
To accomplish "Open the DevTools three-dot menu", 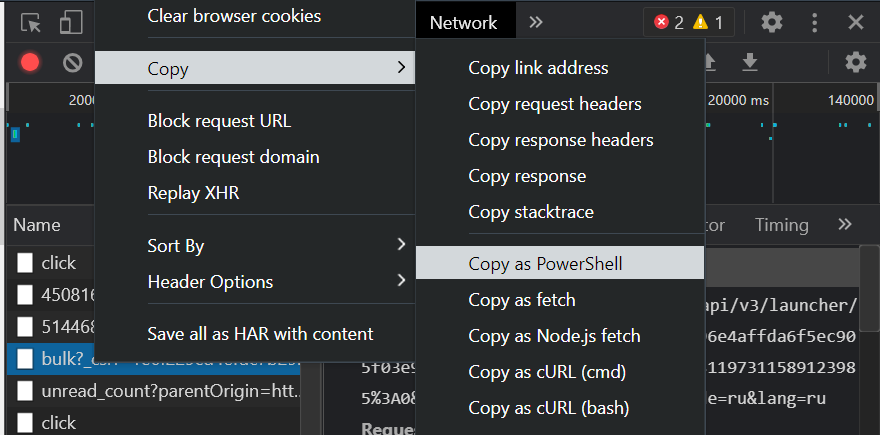I will coord(815,22).
